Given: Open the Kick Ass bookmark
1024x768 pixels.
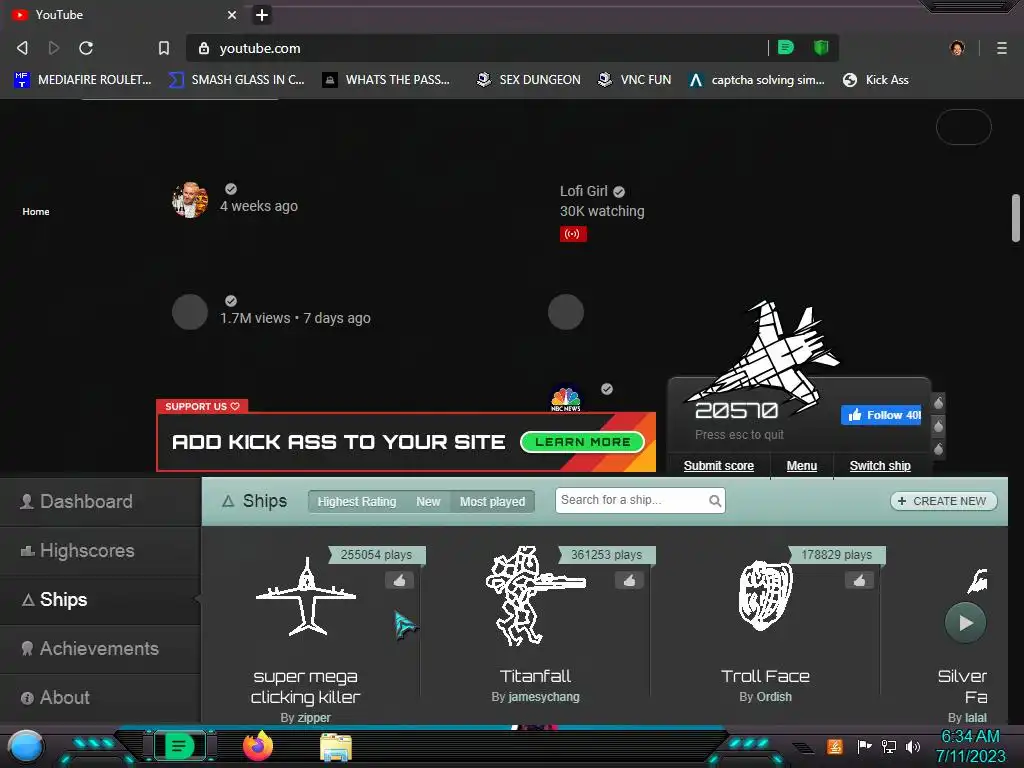Looking at the screenshot, I should pos(876,80).
